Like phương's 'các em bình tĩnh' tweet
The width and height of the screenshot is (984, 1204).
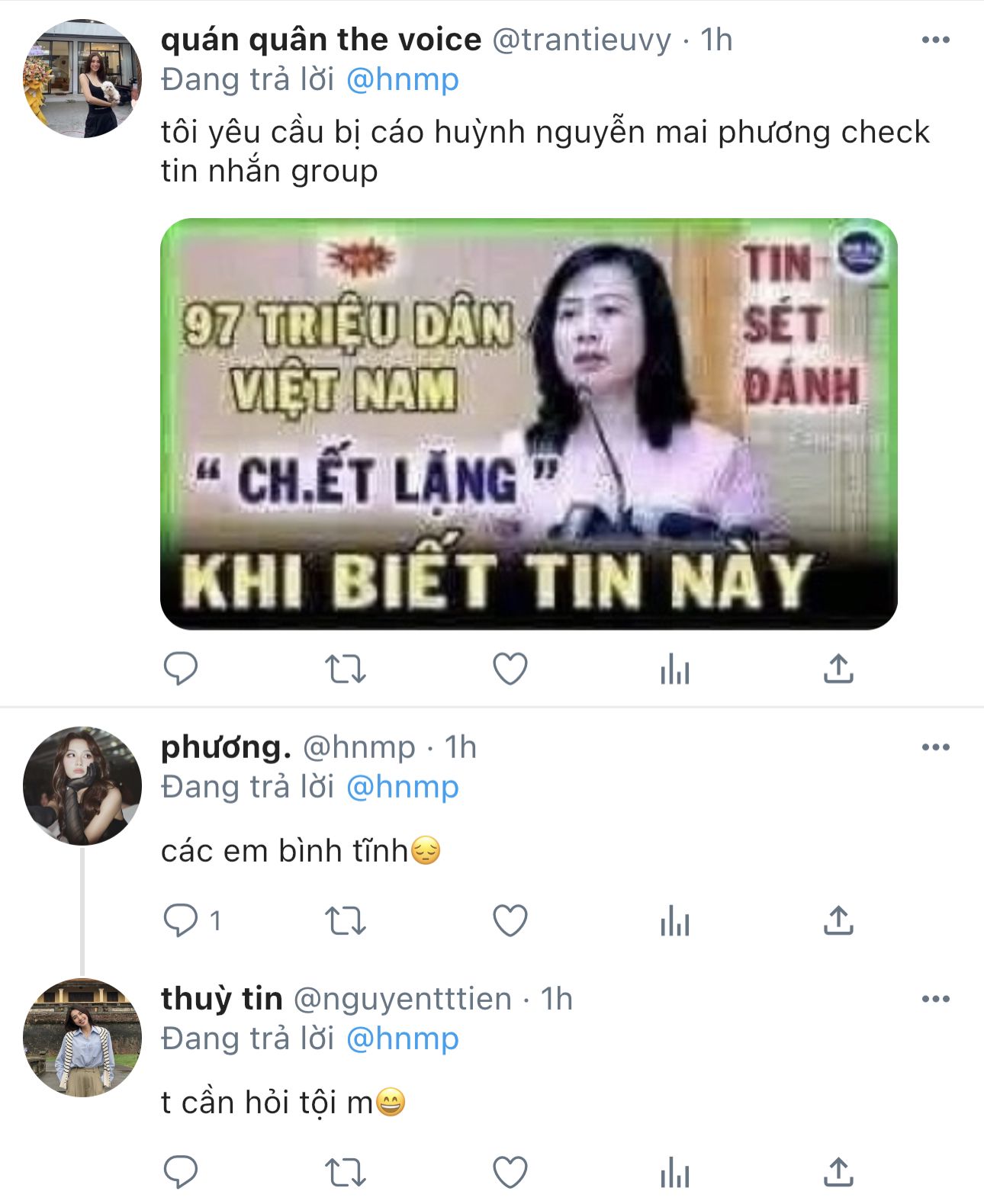tap(510, 920)
